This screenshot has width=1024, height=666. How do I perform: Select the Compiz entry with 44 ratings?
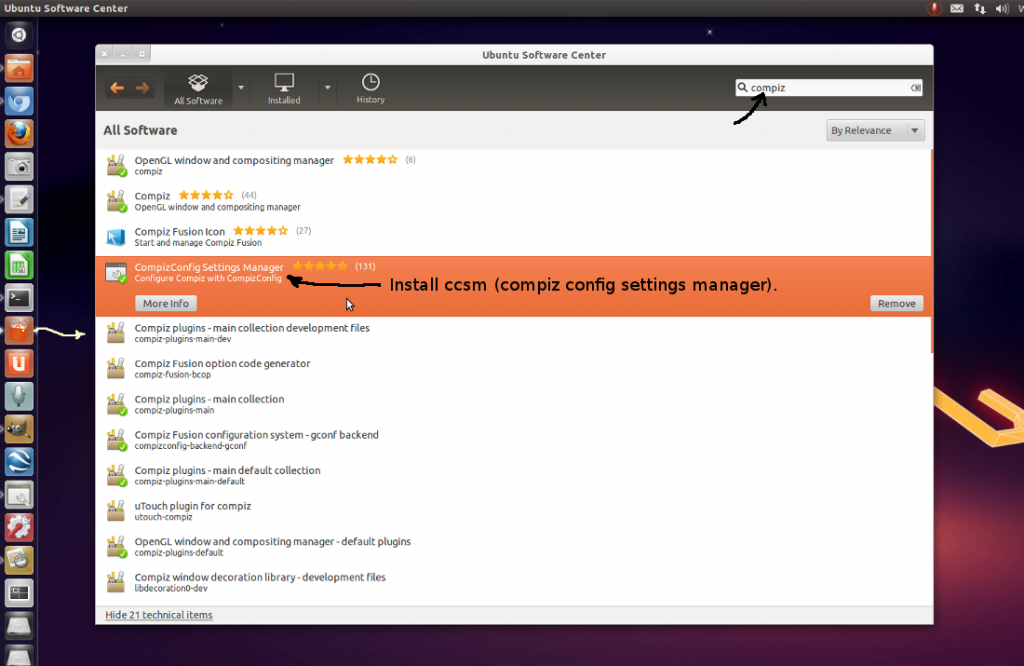513,201
